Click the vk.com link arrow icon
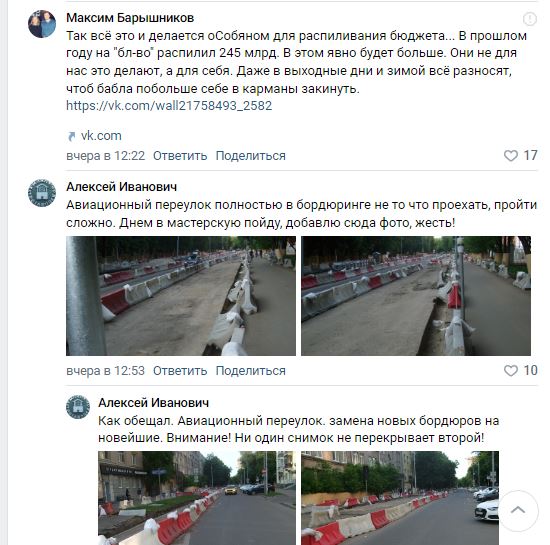 (x=72, y=136)
